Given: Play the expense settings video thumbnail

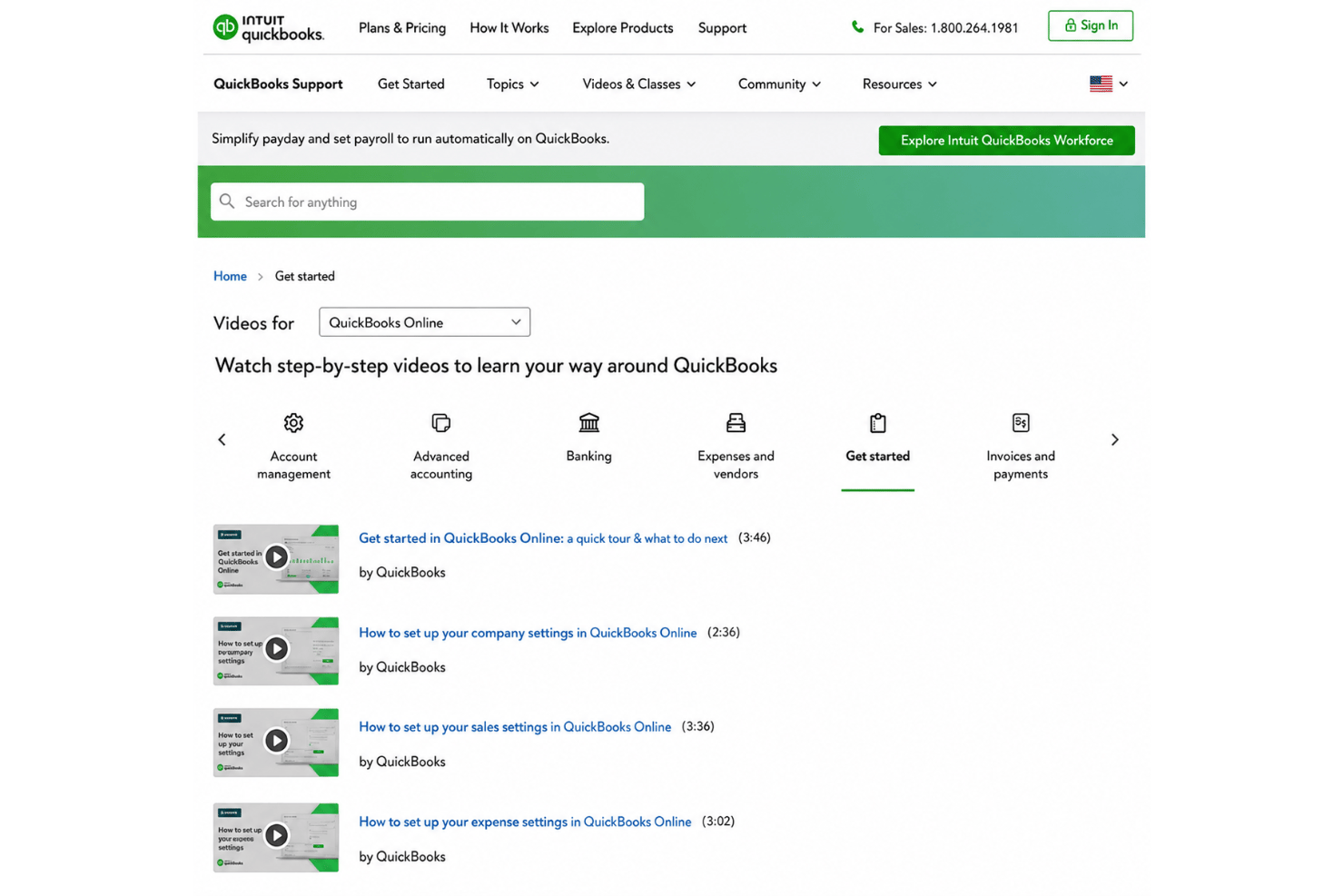Looking at the screenshot, I should pos(276,836).
